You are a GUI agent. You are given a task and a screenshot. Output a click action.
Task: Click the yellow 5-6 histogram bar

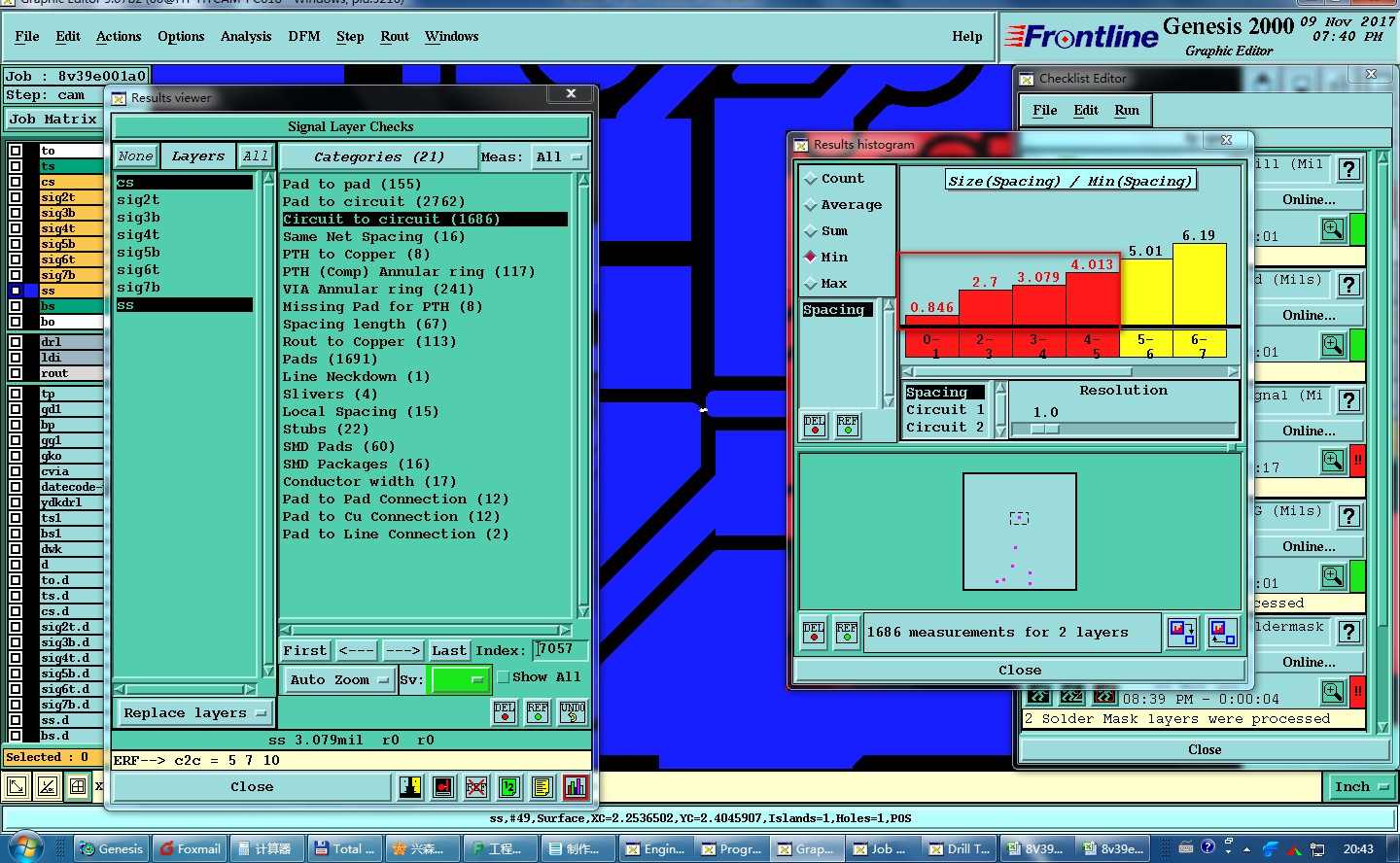1146,293
